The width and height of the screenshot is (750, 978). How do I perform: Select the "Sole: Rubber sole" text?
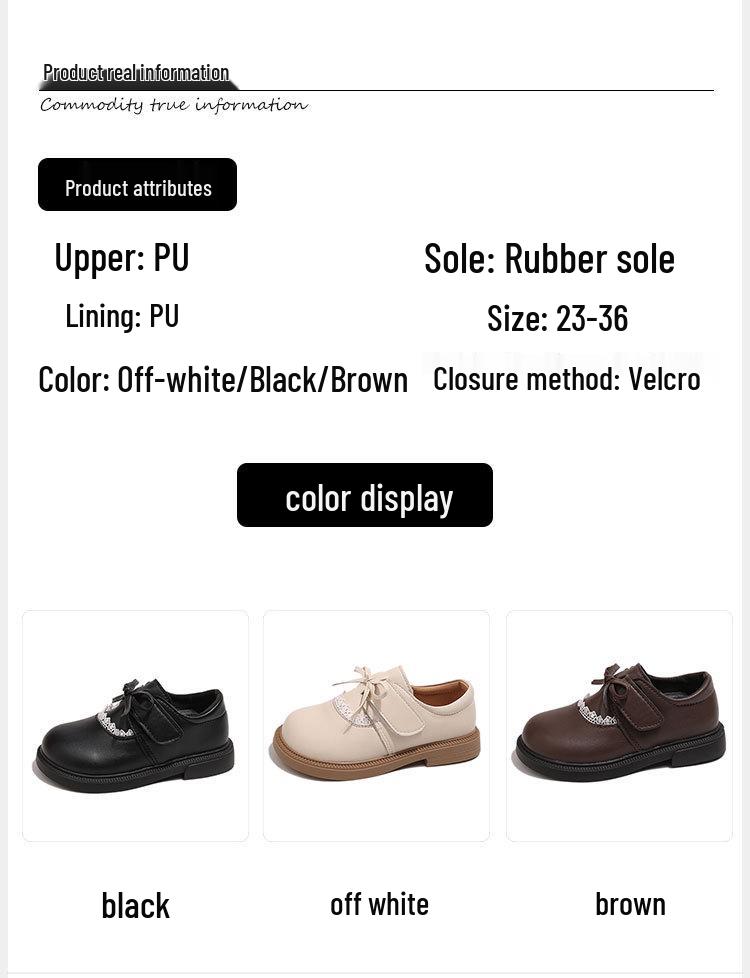click(549, 259)
